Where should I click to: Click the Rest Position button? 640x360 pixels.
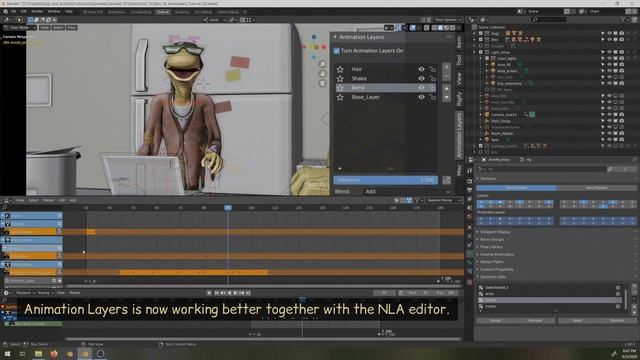tap(596, 188)
